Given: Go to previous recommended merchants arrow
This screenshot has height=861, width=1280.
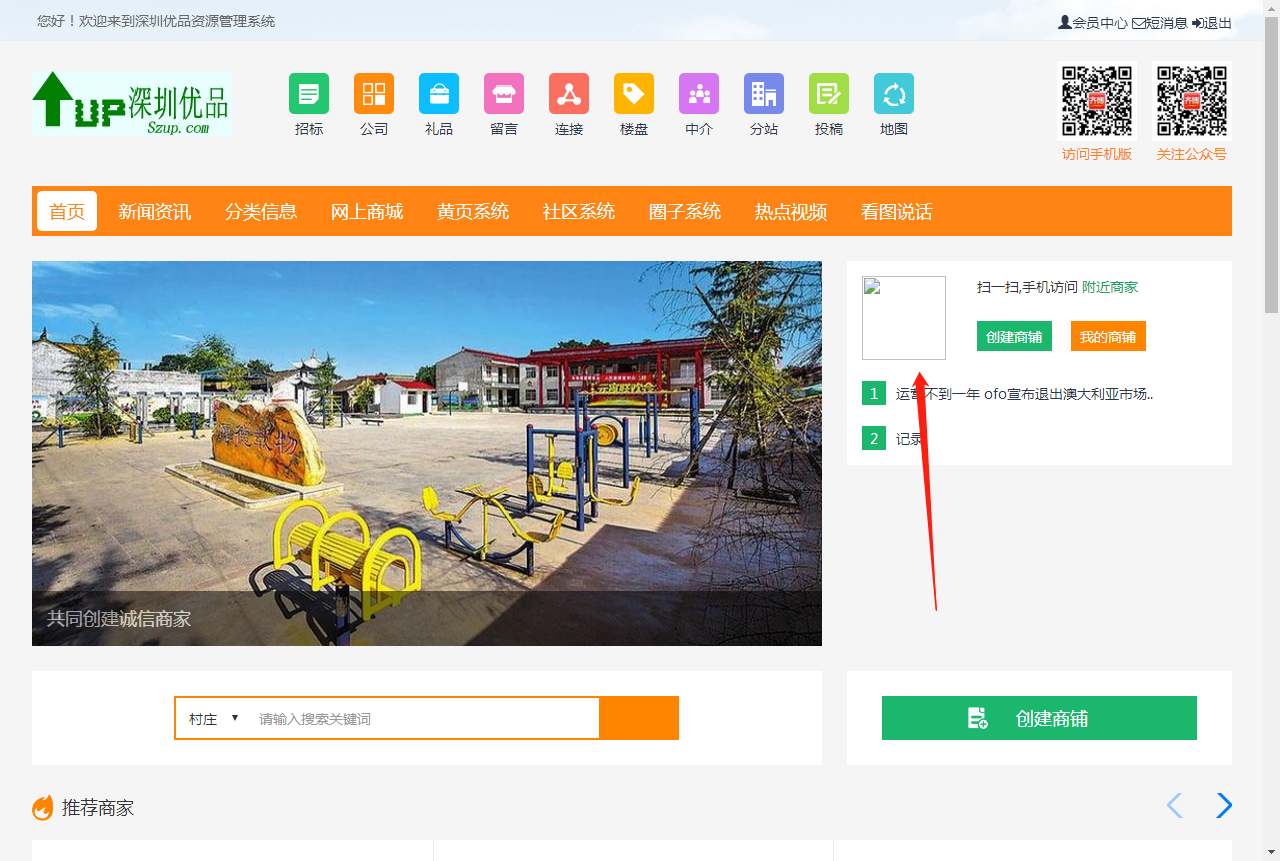Looking at the screenshot, I should pos(1174,806).
